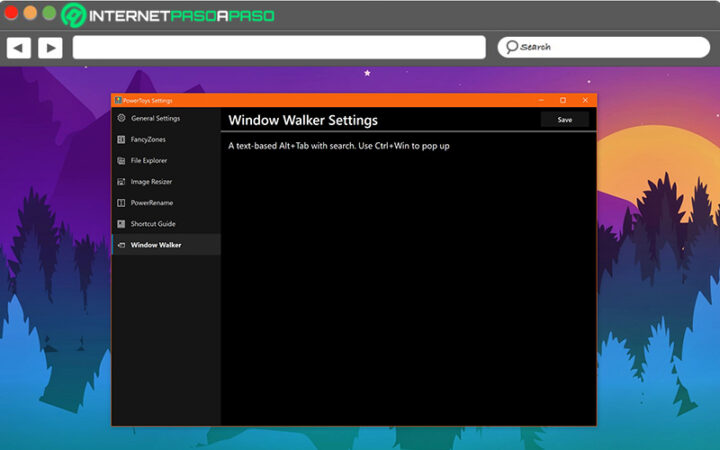The width and height of the screenshot is (720, 450).
Task: Open Shortcut Guide settings
Action: pyautogui.click(x=152, y=224)
